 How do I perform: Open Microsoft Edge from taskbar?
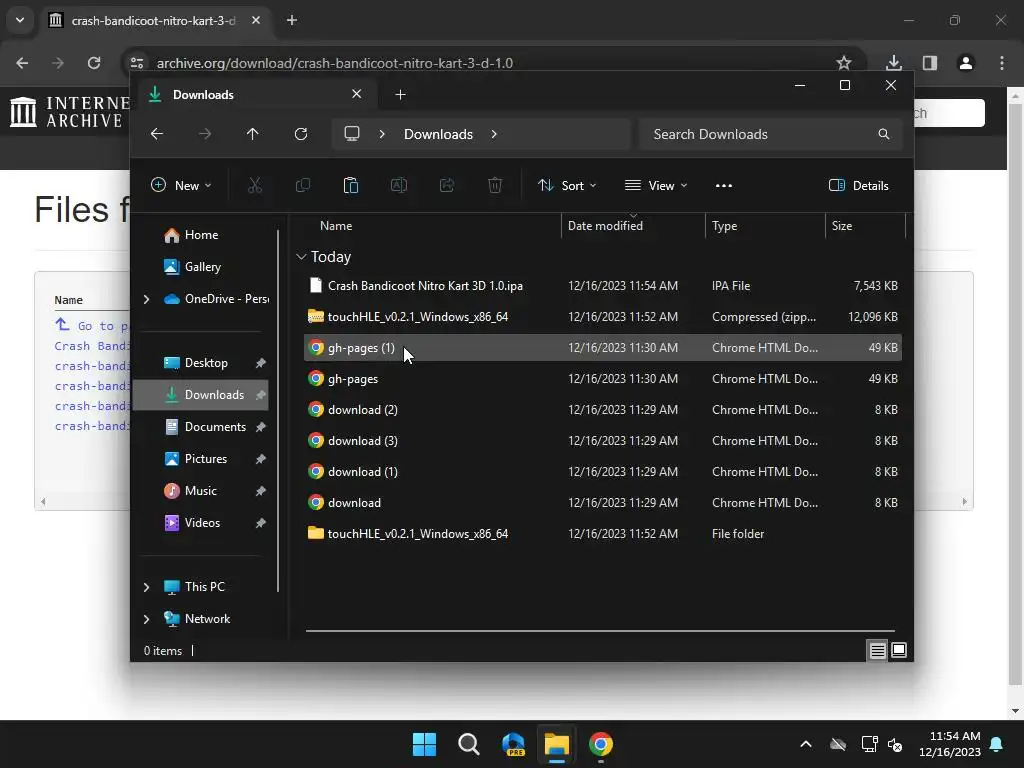[513, 744]
